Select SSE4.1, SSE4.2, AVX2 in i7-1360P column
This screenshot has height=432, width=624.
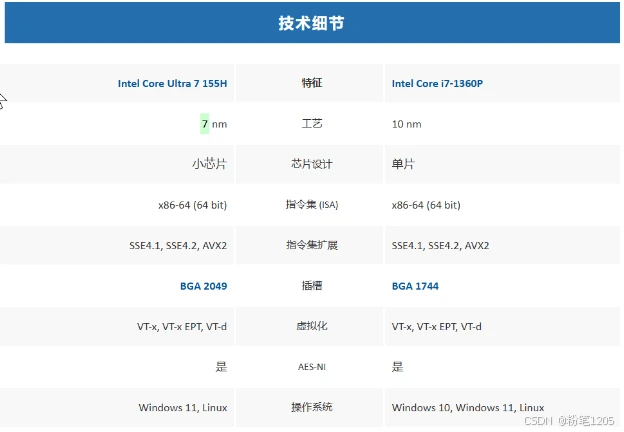click(x=440, y=245)
